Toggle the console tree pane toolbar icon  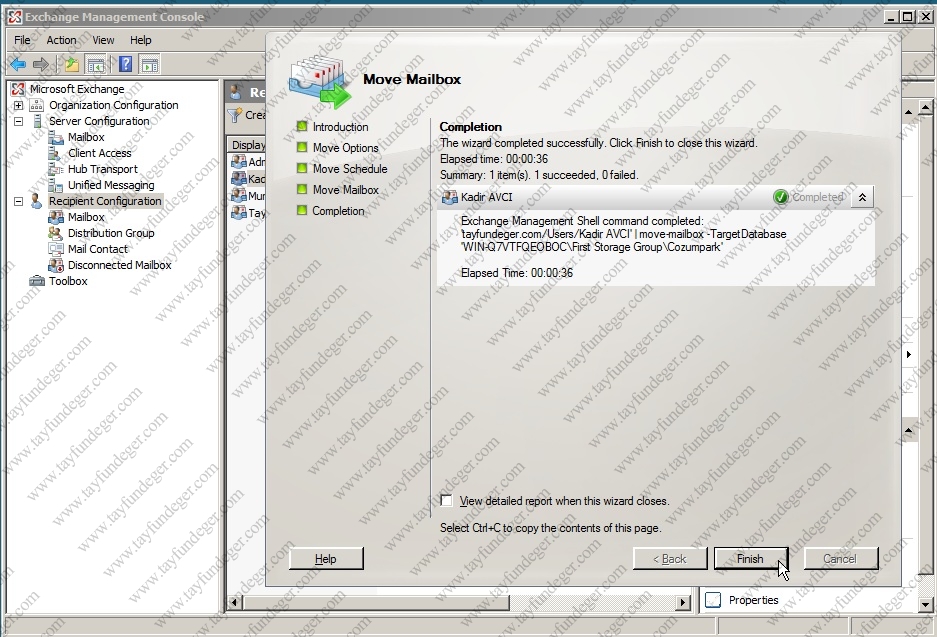[95, 64]
